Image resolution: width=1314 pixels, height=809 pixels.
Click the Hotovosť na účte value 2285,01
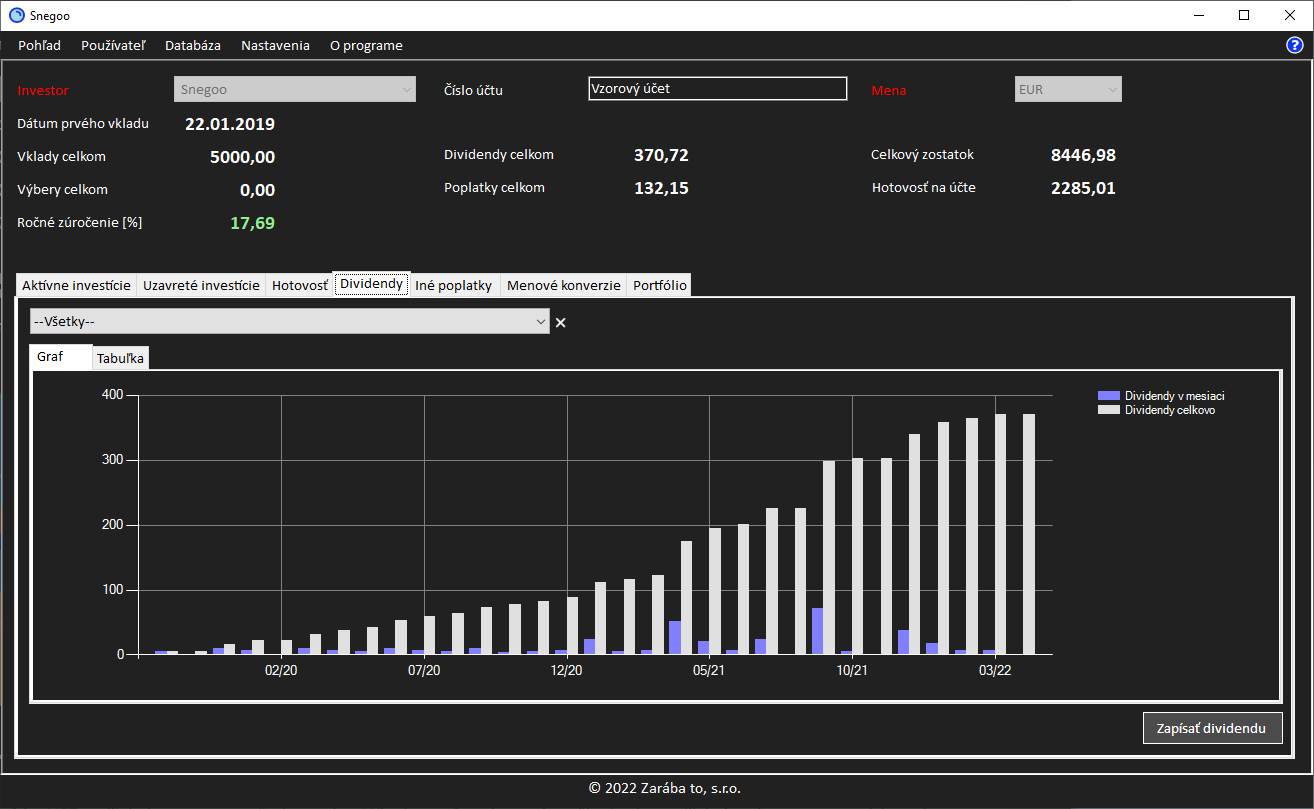1083,188
